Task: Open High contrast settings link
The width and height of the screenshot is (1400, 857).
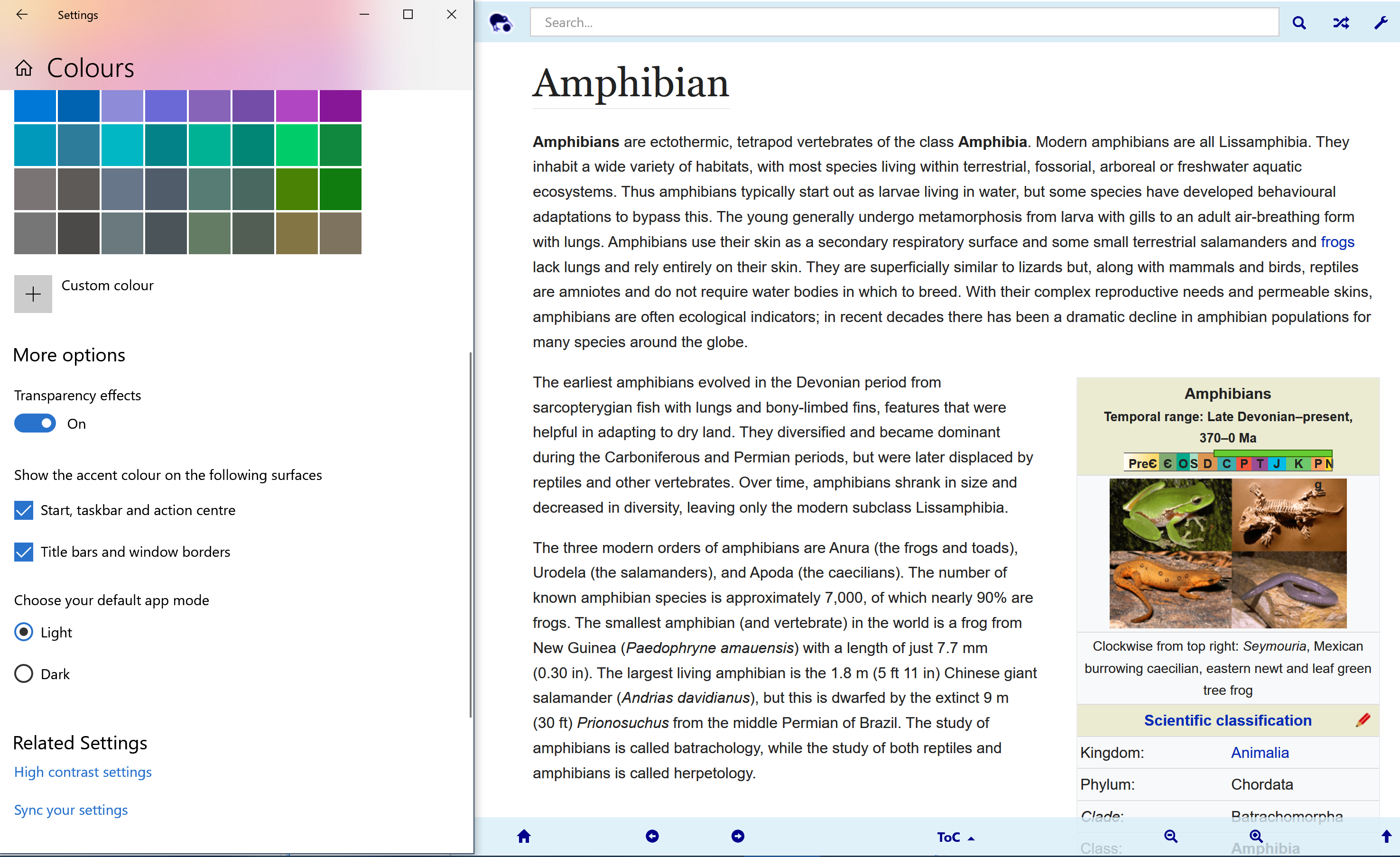Action: (x=83, y=772)
